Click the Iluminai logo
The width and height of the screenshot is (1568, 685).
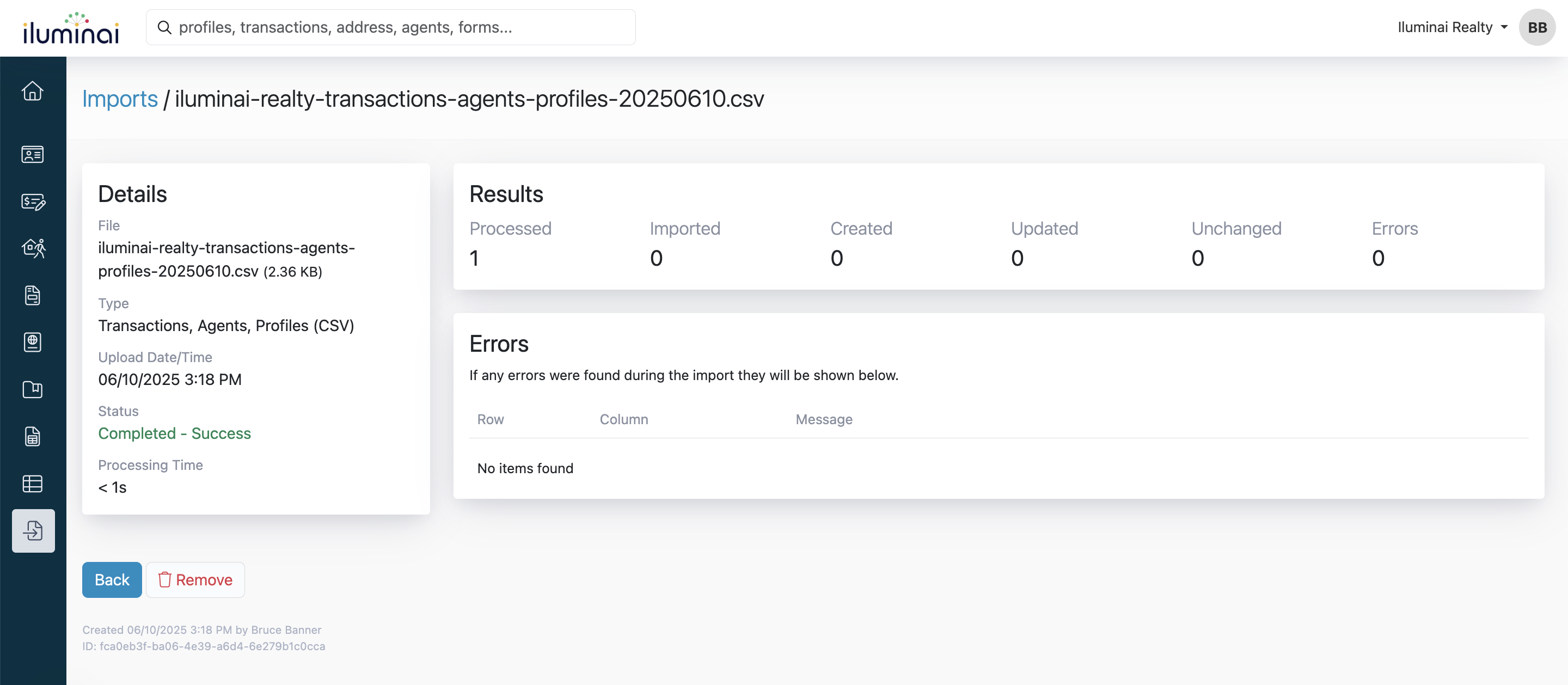click(71, 29)
